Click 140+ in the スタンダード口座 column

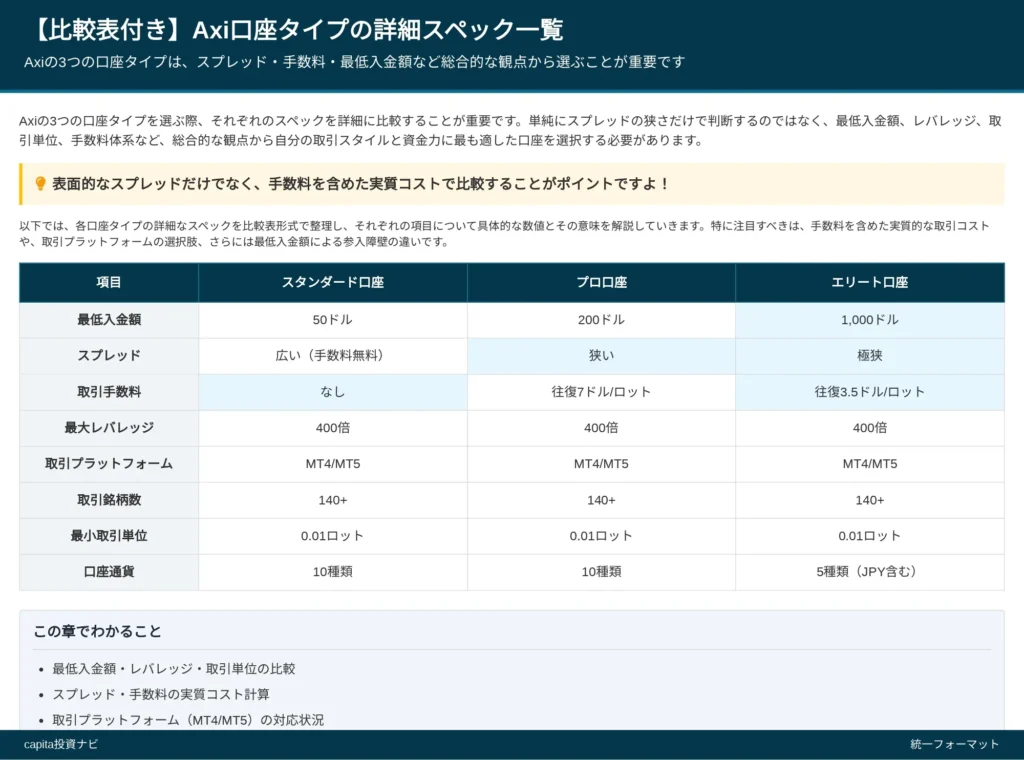point(333,500)
